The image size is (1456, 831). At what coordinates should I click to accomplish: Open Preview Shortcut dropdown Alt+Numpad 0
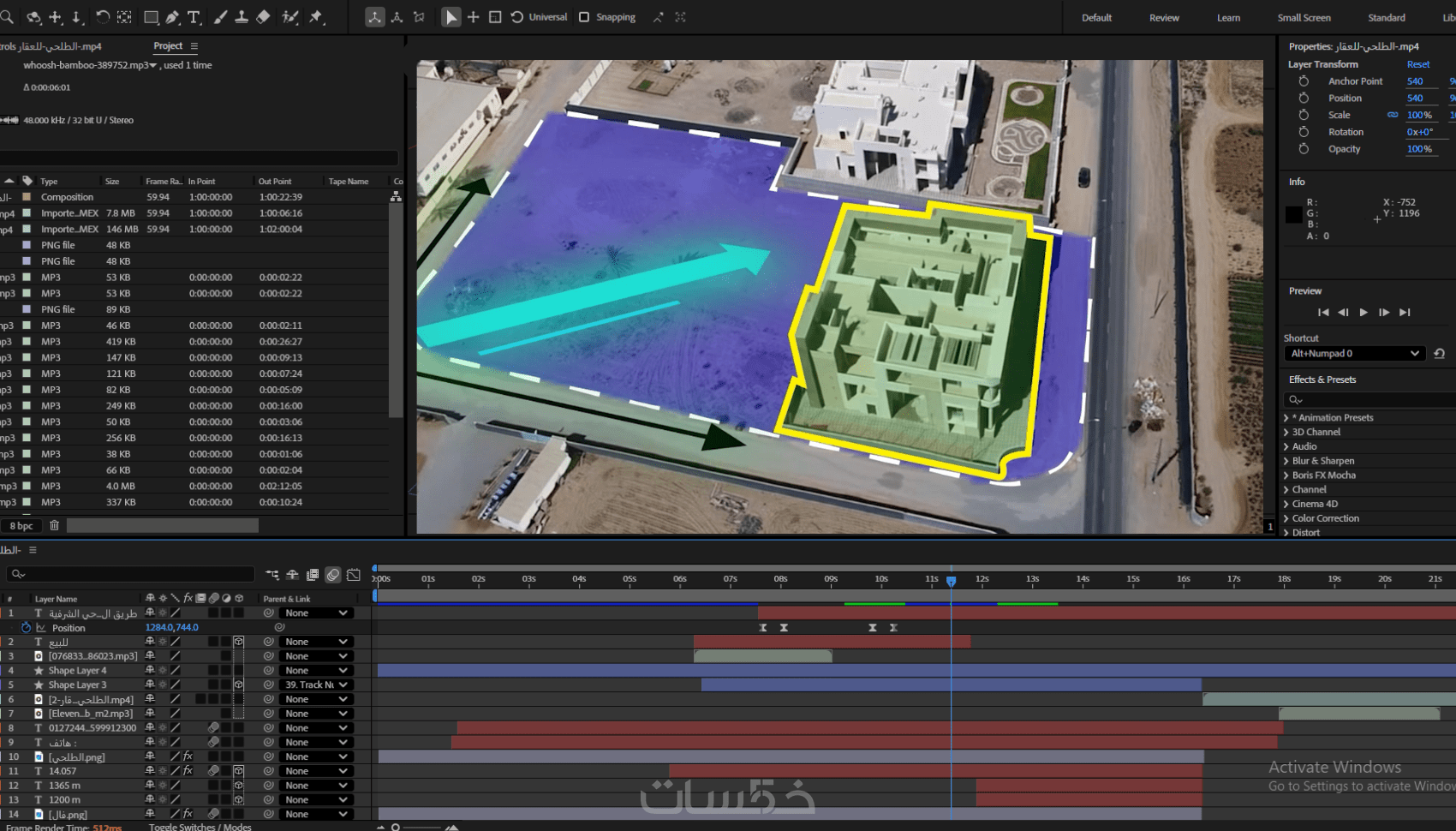click(1354, 354)
